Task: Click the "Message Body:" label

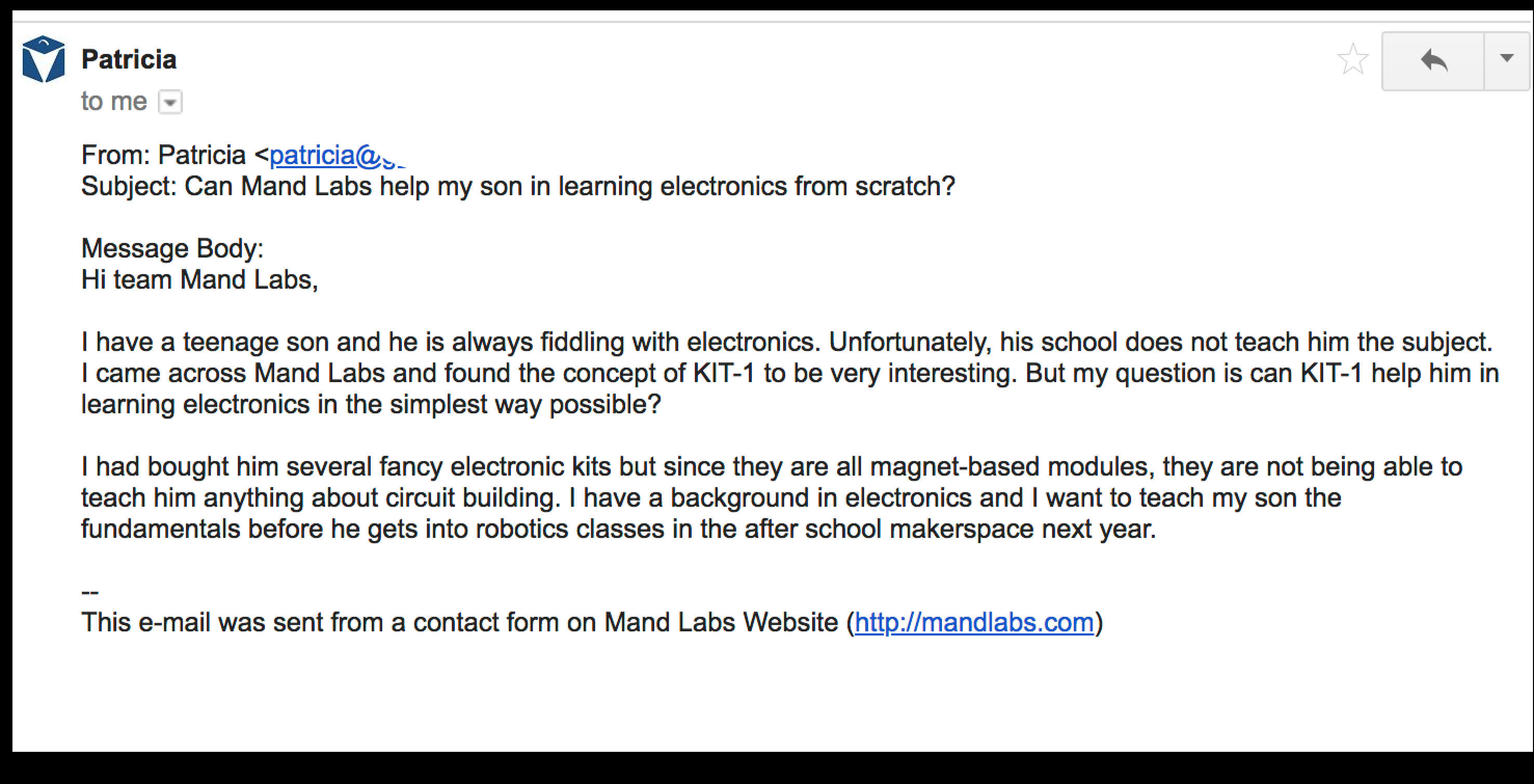Action: tap(172, 249)
